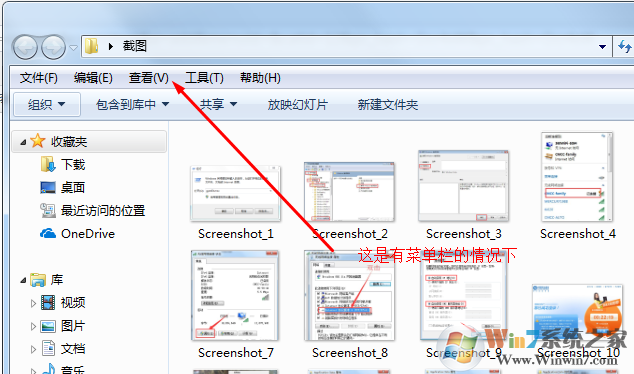Open the 组织 dropdown button
This screenshot has width=634, height=374.
46,105
